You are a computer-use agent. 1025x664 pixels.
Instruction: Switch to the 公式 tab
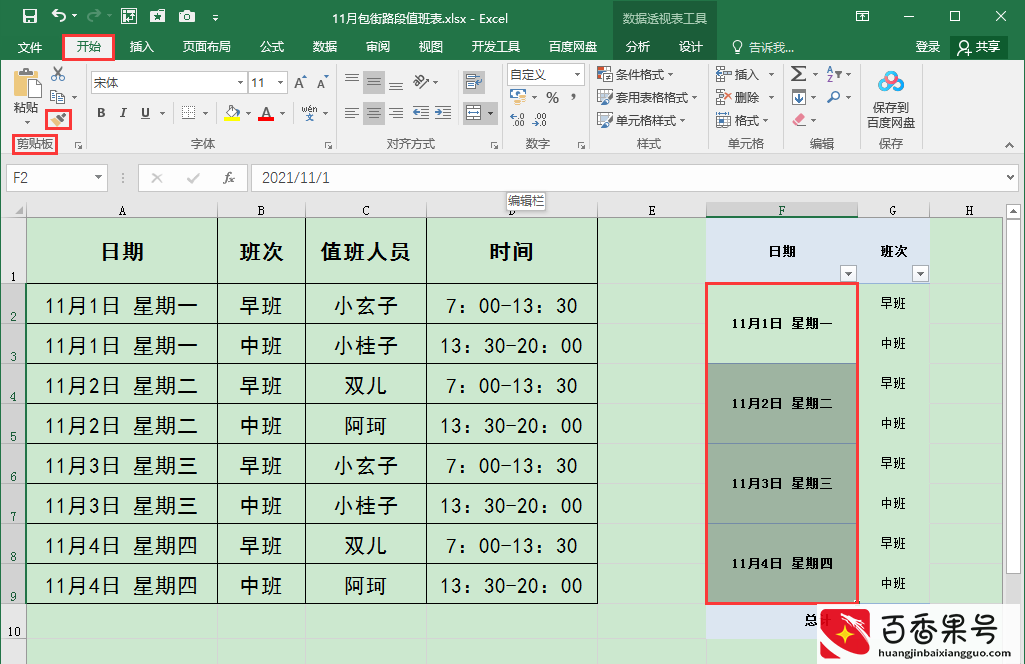[272, 46]
